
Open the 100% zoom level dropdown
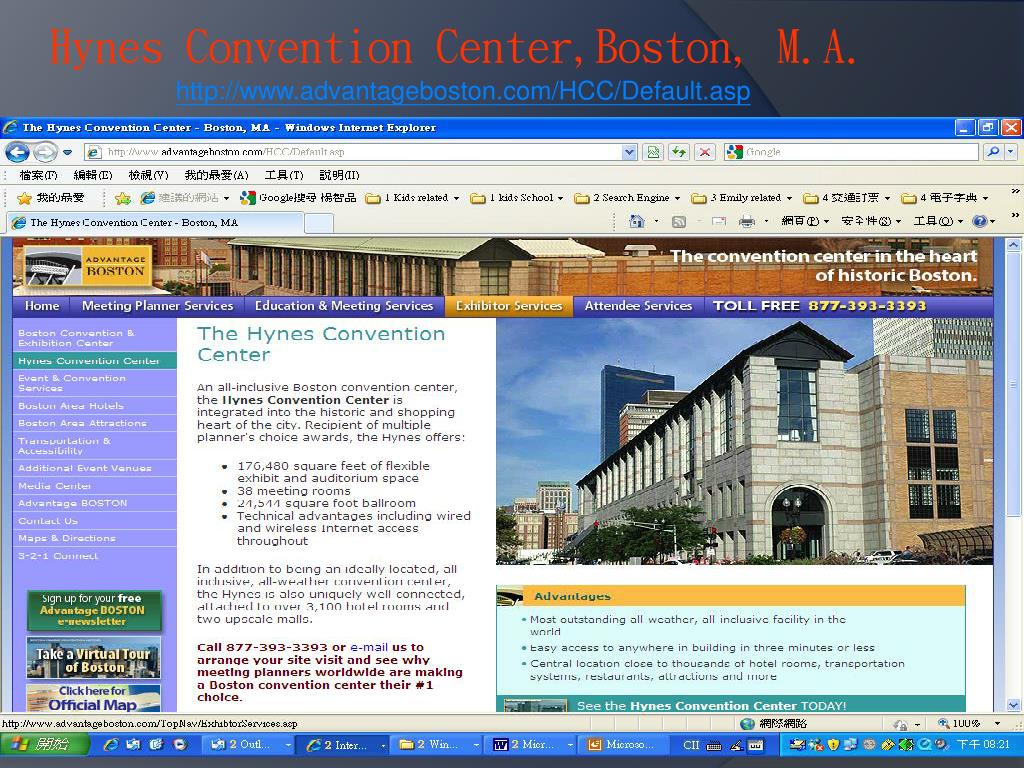(x=997, y=724)
